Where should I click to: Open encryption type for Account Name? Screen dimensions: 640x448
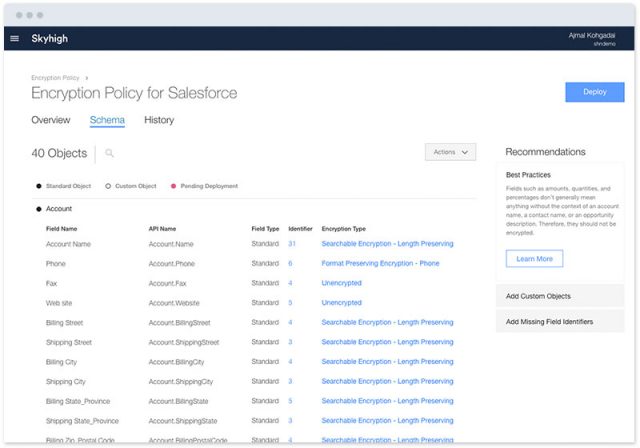(x=387, y=244)
